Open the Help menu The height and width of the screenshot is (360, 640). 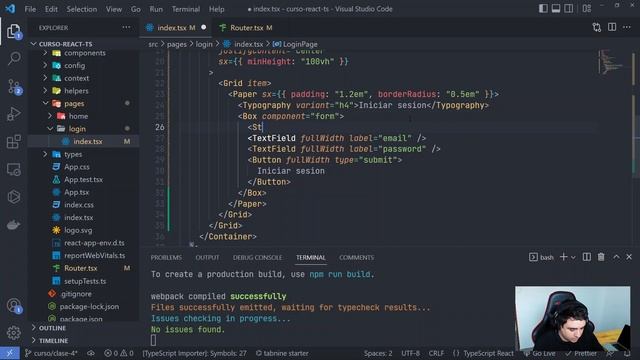pos(217,9)
